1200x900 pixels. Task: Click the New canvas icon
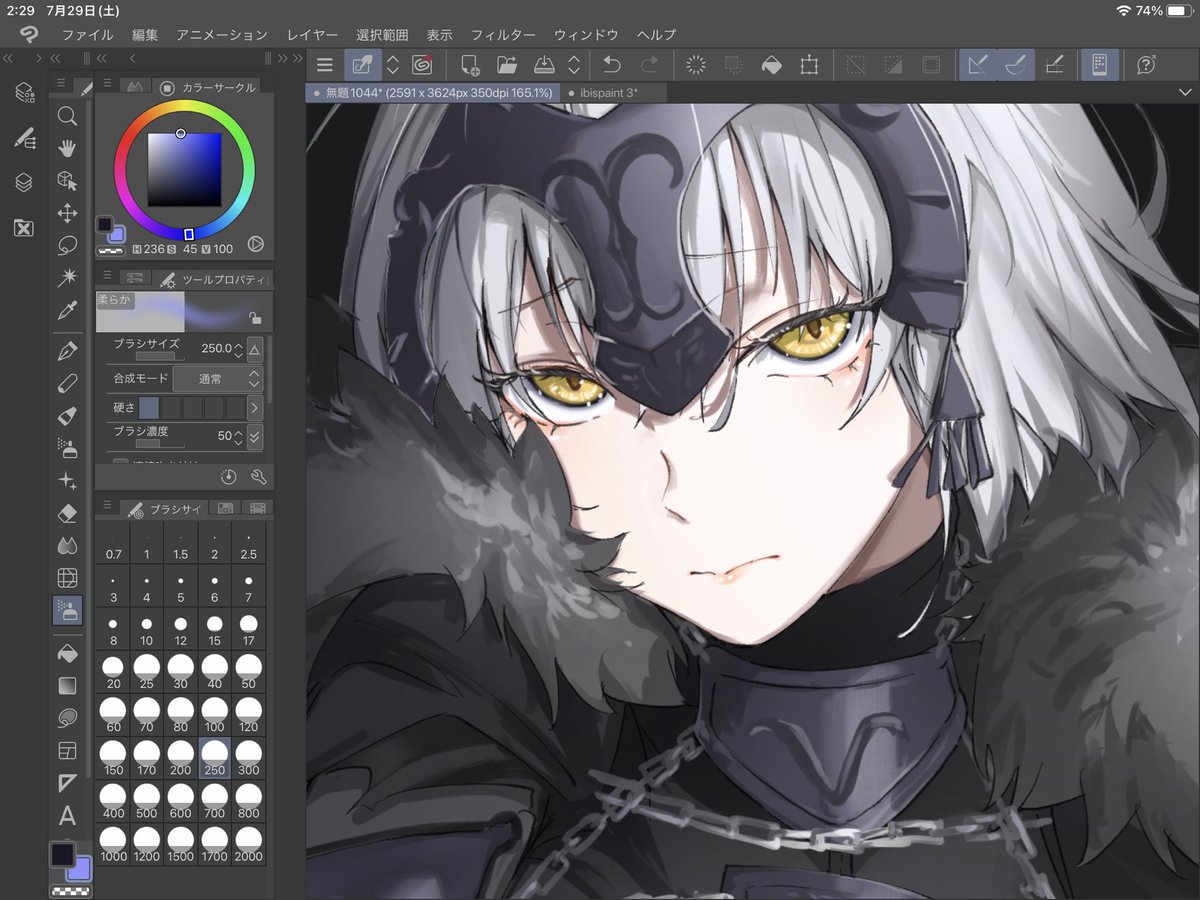(x=469, y=65)
